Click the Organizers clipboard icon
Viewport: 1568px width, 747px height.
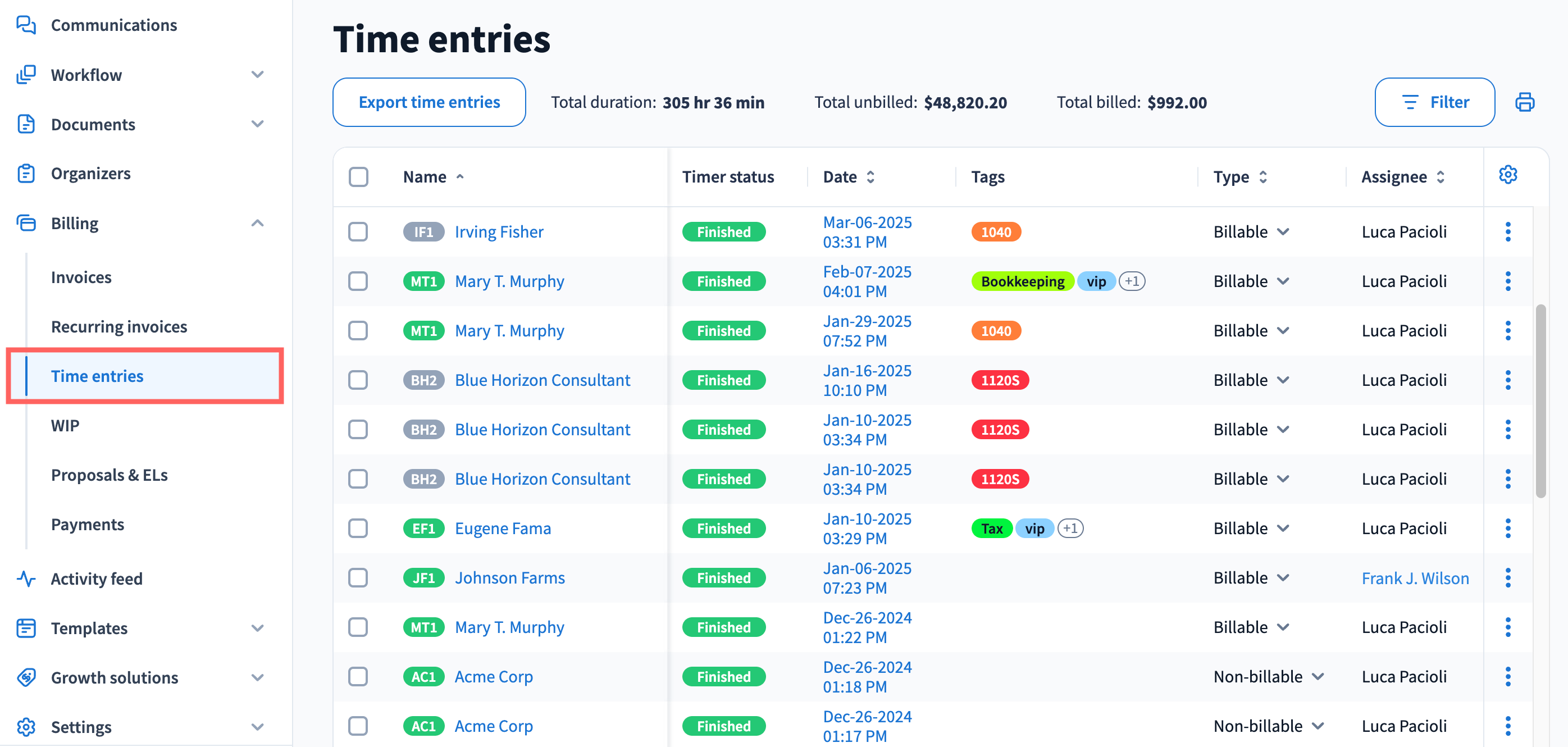(x=26, y=174)
